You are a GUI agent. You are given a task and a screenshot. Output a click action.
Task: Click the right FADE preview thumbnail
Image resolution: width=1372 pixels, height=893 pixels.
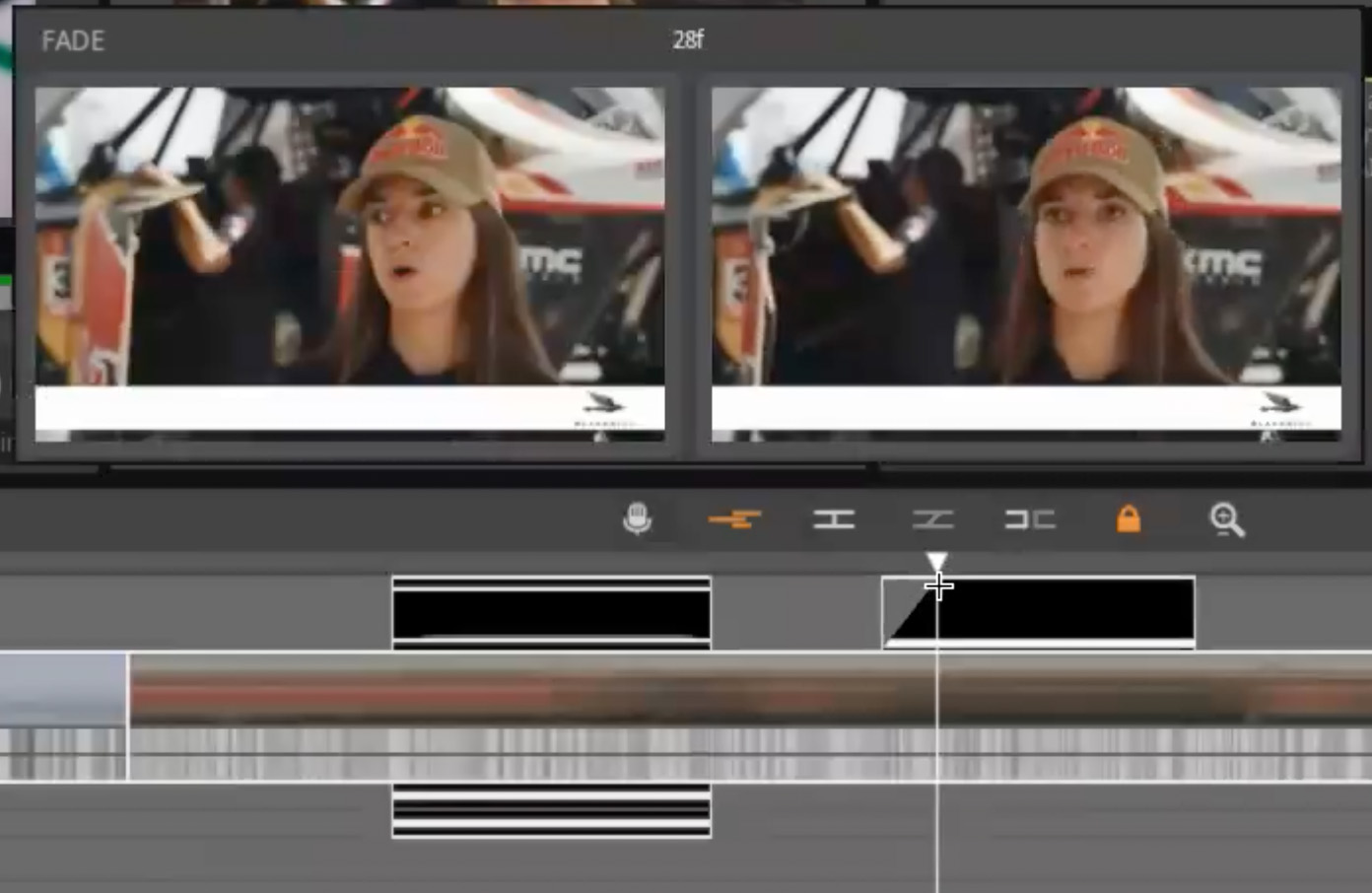pos(1026,263)
